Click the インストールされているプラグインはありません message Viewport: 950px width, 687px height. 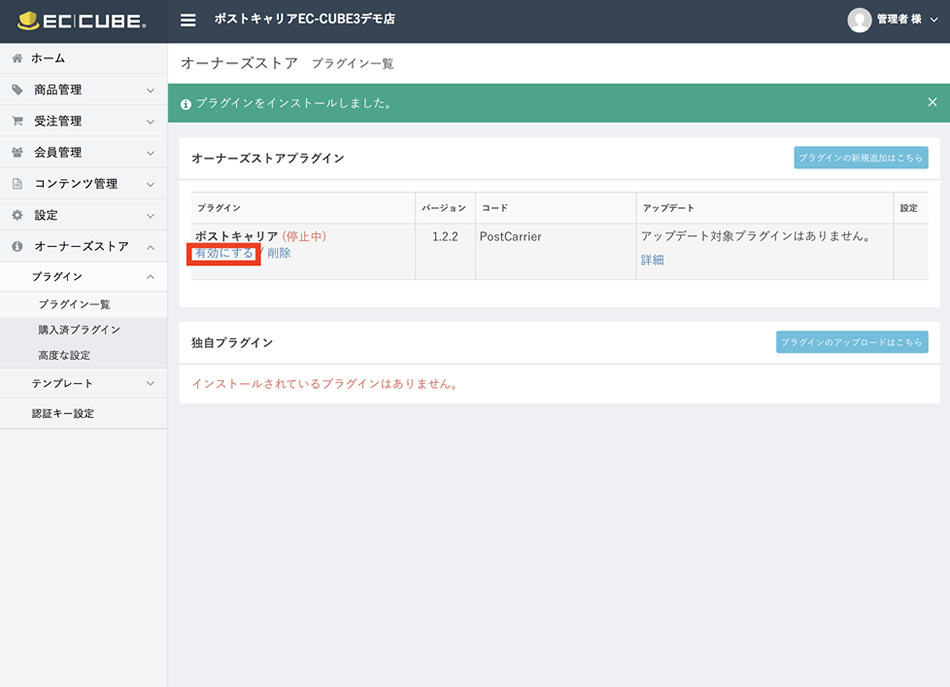coord(325,384)
